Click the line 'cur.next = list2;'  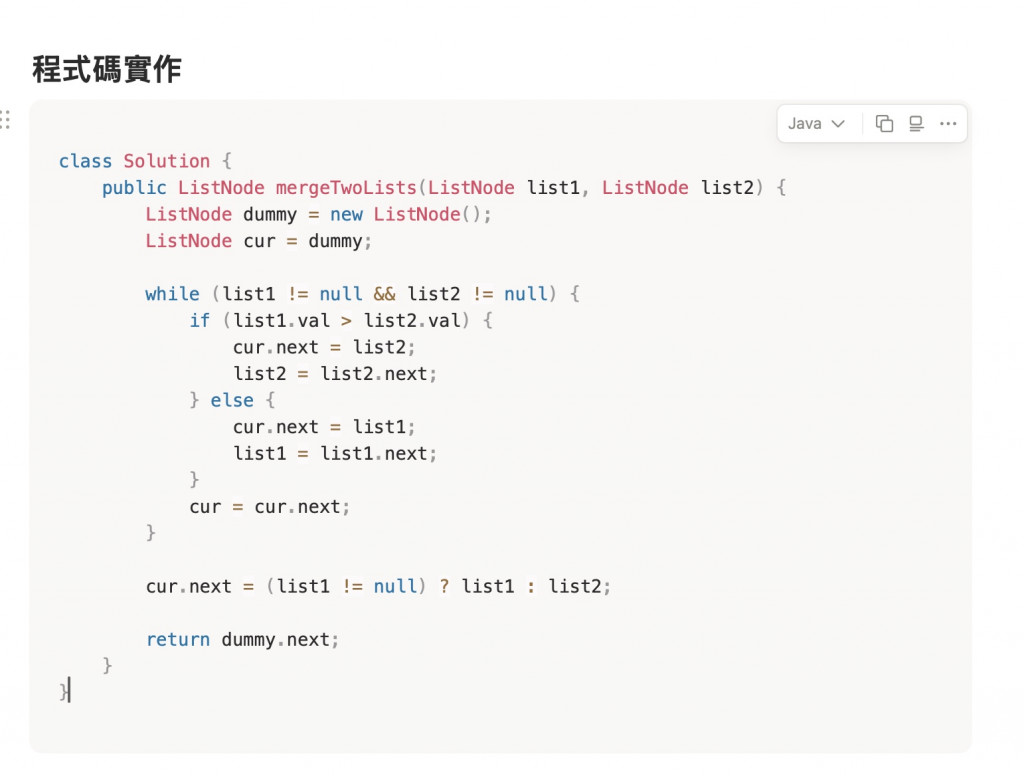324,347
